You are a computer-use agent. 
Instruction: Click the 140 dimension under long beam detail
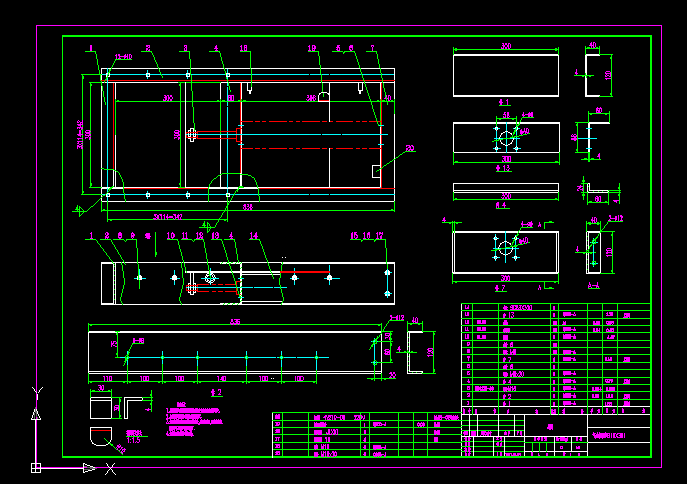[x=221, y=379]
